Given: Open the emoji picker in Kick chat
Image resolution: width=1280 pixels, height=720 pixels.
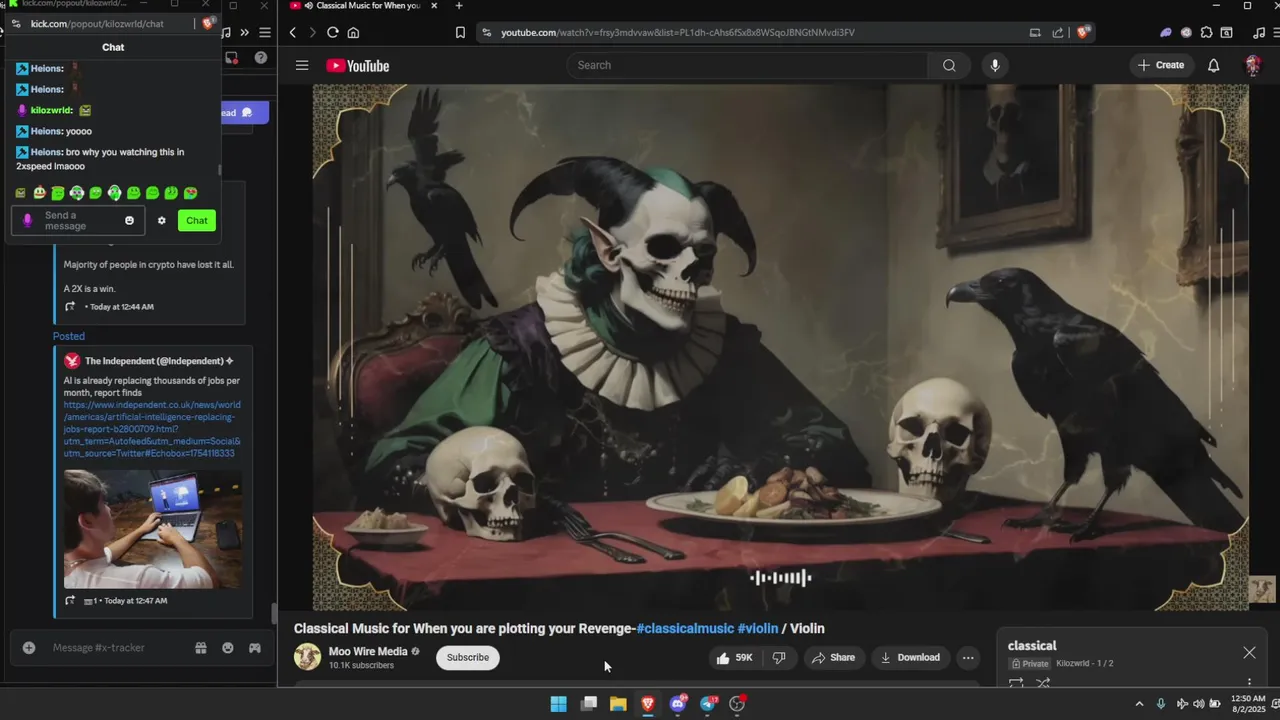Looking at the screenshot, I should 129,221.
